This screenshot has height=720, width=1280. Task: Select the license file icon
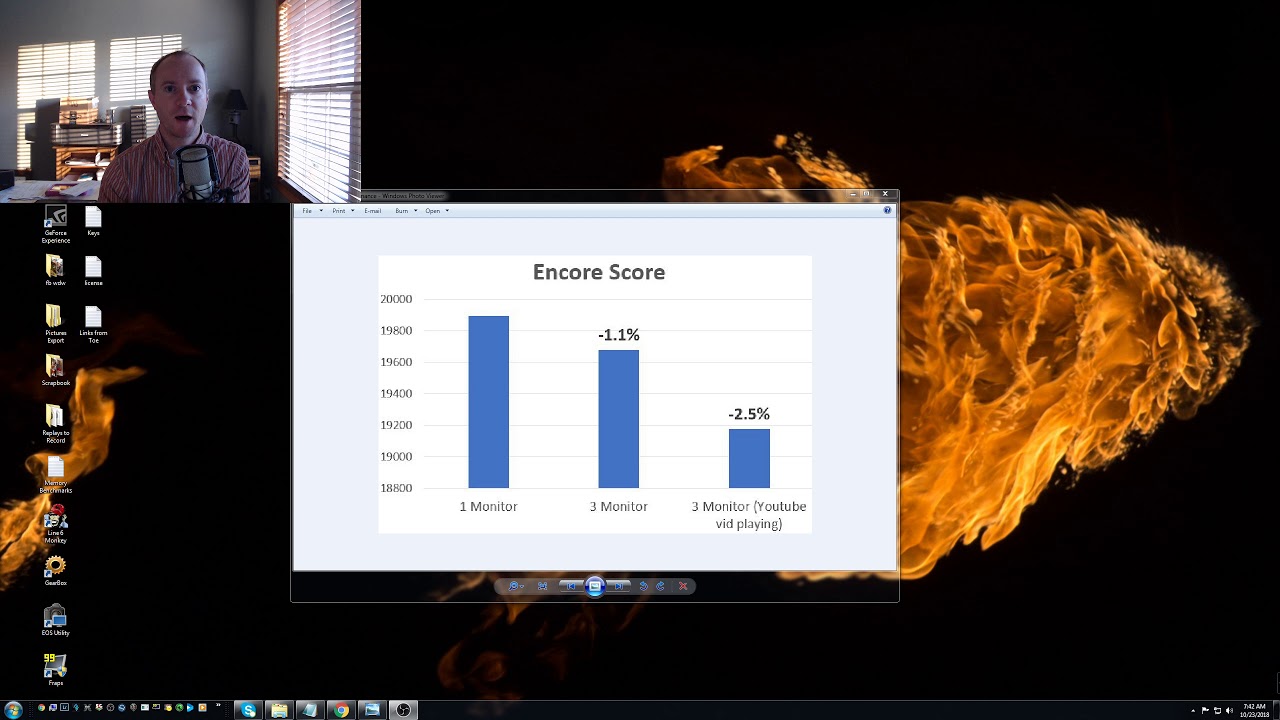(93, 271)
